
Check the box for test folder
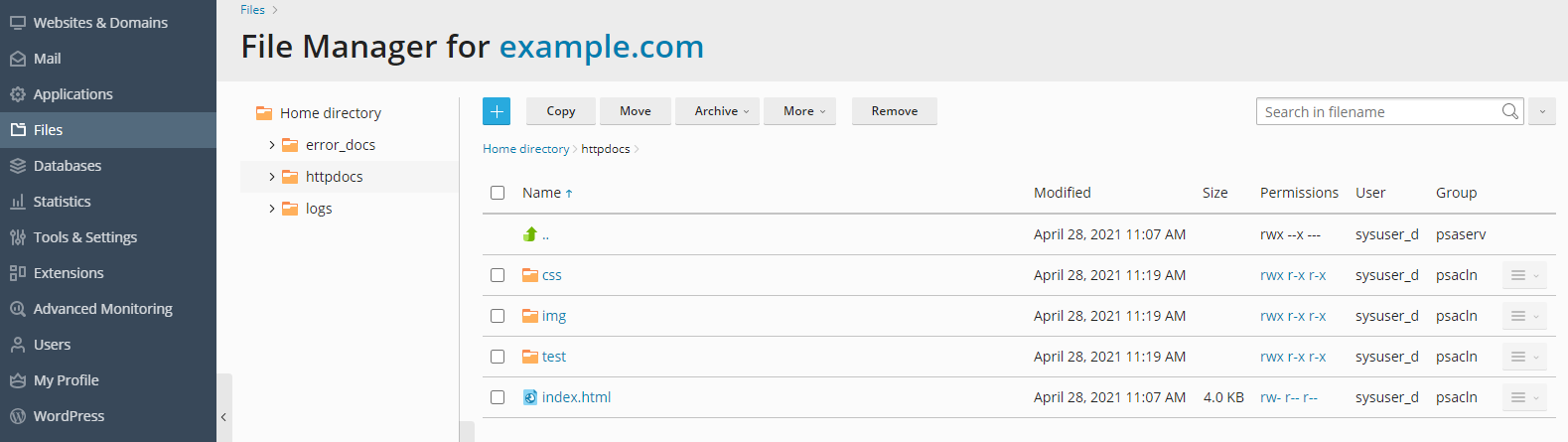tap(498, 357)
